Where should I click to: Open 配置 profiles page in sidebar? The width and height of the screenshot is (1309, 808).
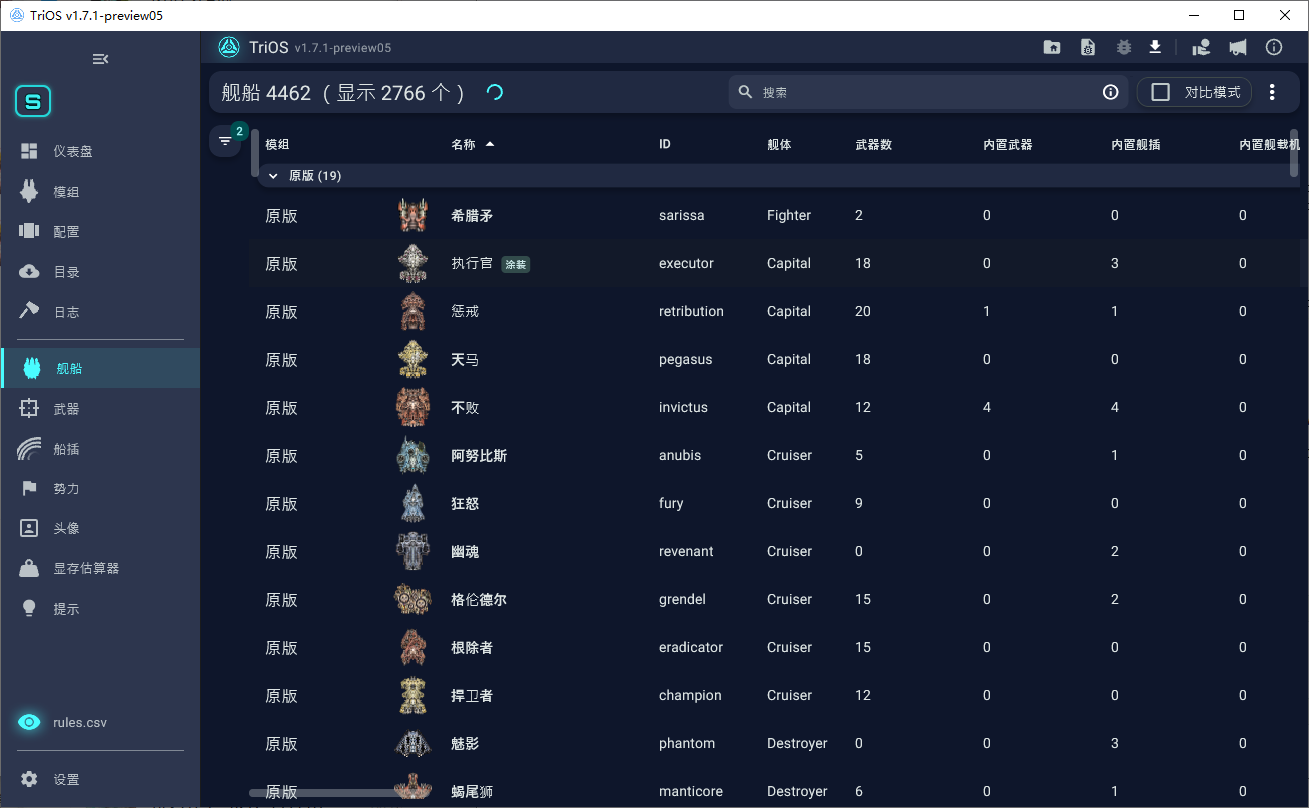point(100,231)
